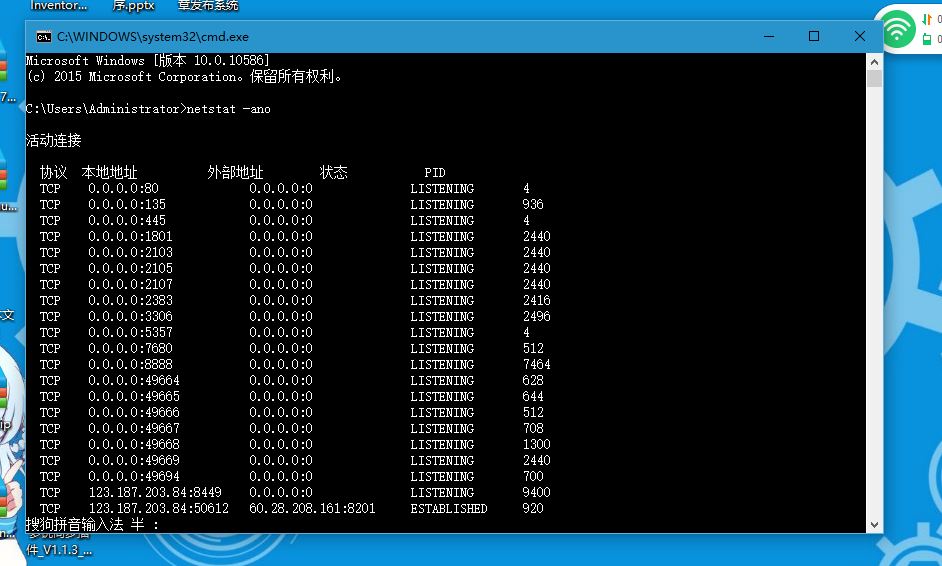Click the 章发布系统 desktop shortcut label
This screenshot has height=566, width=942.
point(208,6)
